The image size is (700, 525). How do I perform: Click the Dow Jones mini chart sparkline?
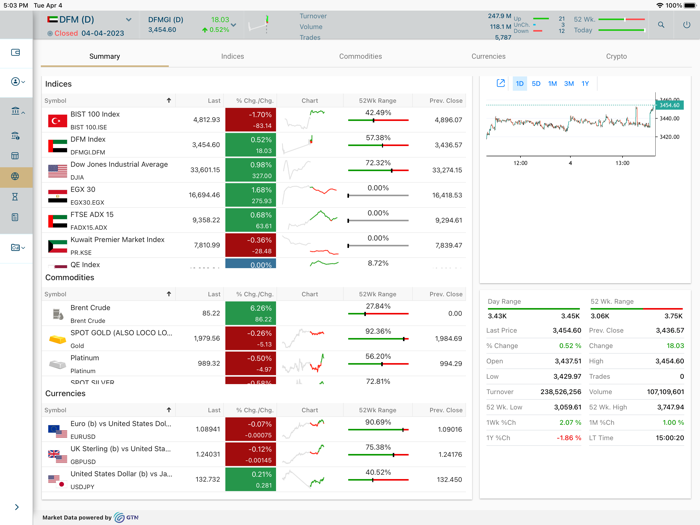tap(297, 170)
